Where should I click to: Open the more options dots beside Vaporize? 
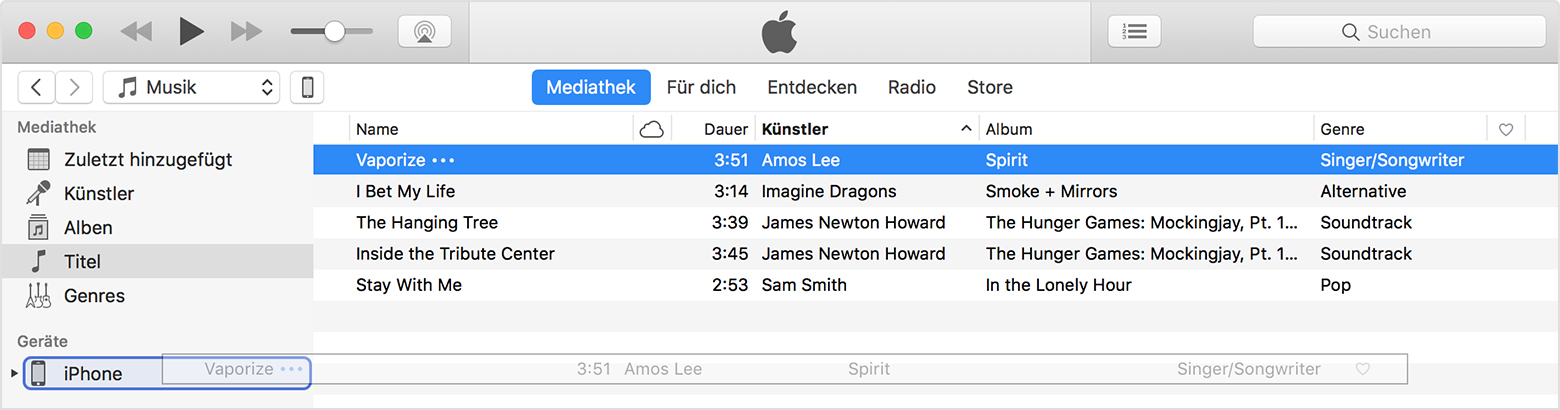point(443,160)
